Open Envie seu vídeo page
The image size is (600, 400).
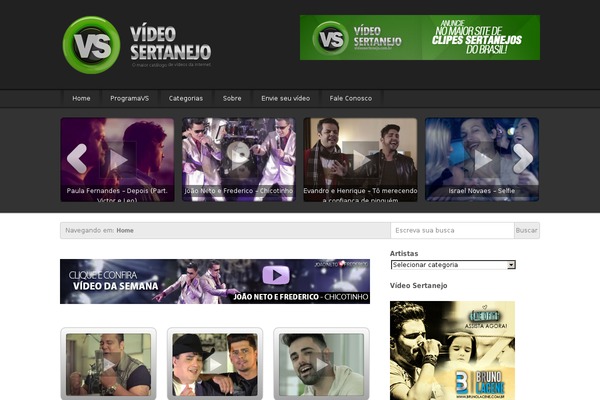pyautogui.click(x=286, y=98)
